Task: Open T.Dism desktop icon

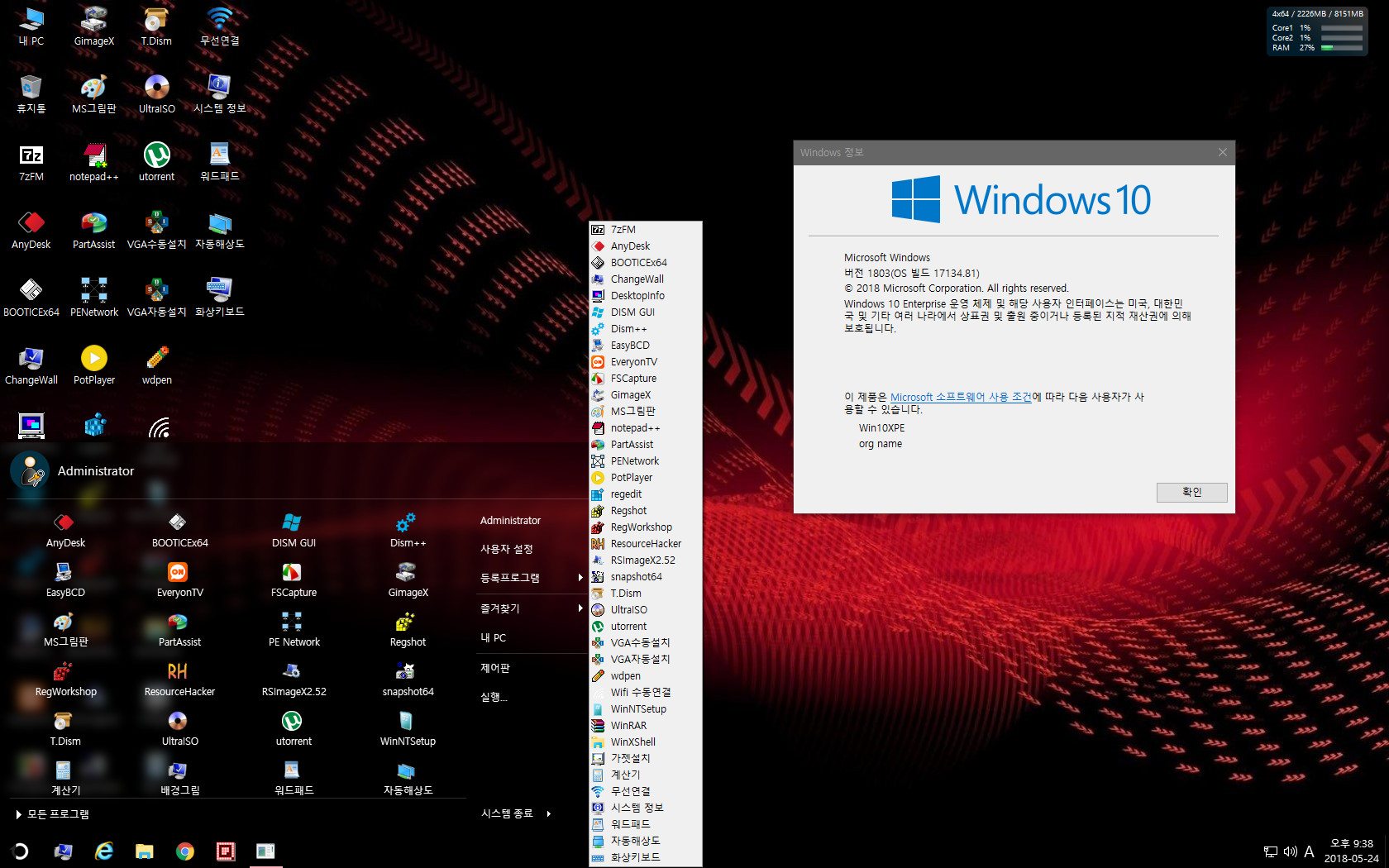Action: tap(156, 26)
